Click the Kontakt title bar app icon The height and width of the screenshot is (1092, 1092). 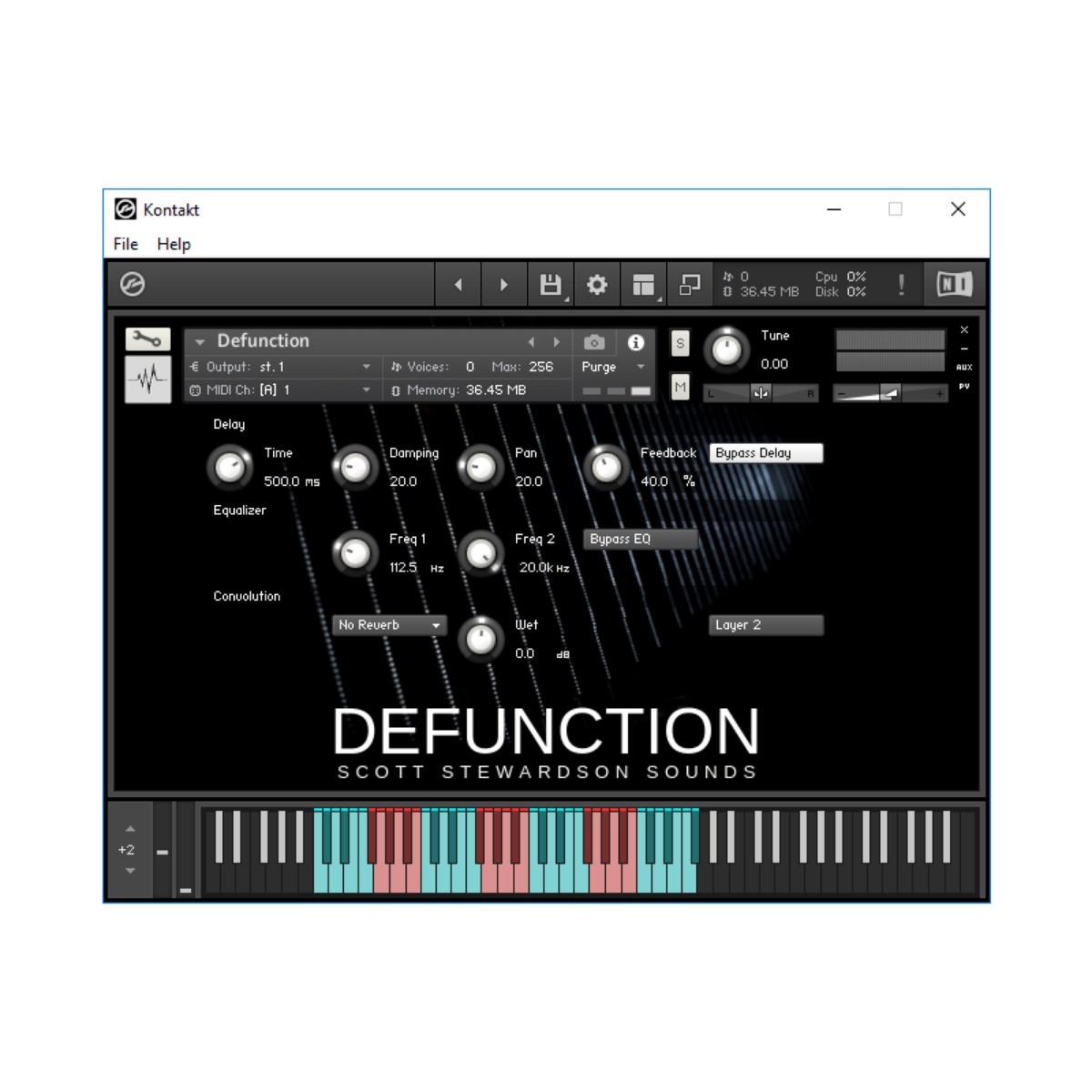coord(126,209)
